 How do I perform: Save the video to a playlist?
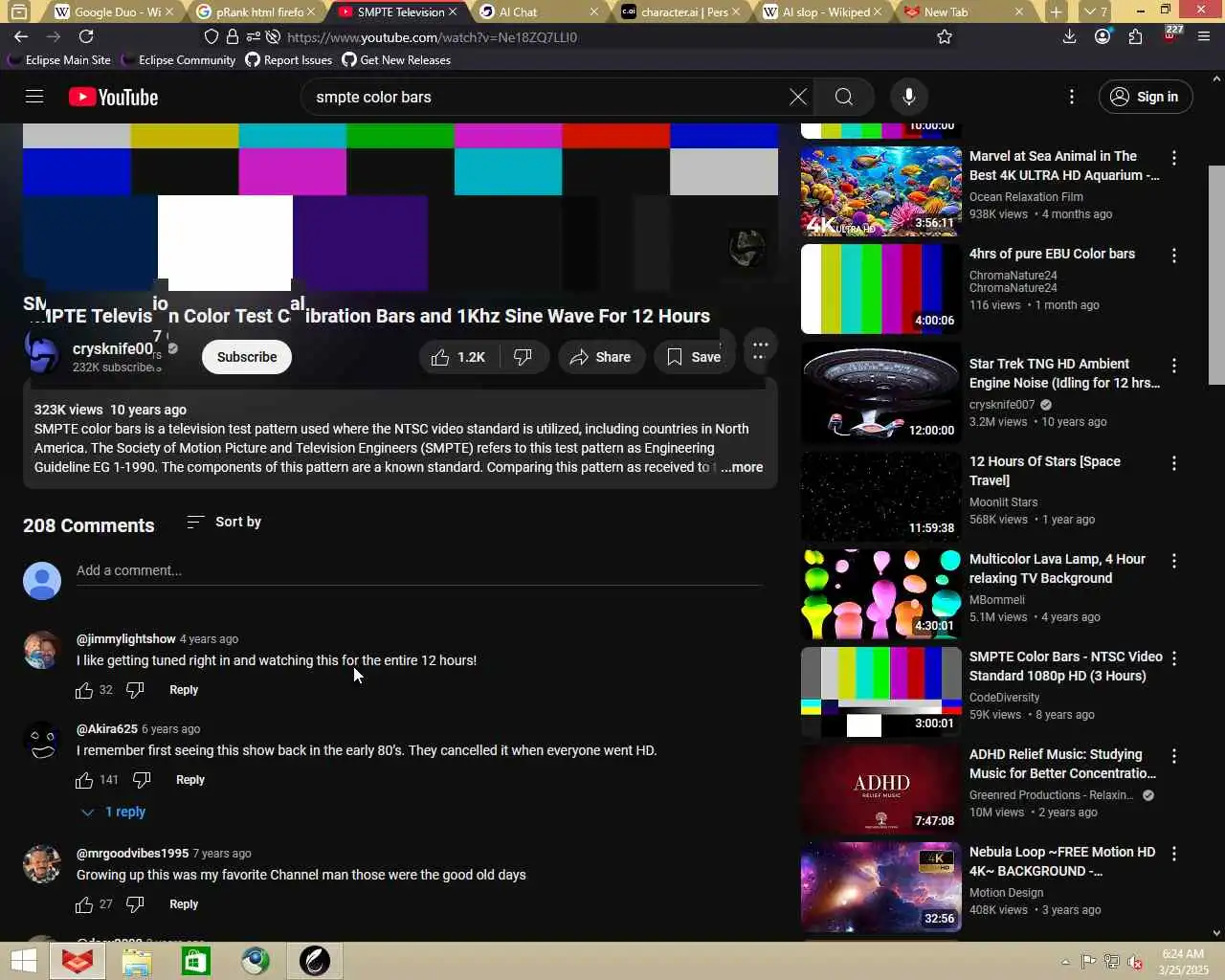click(694, 357)
